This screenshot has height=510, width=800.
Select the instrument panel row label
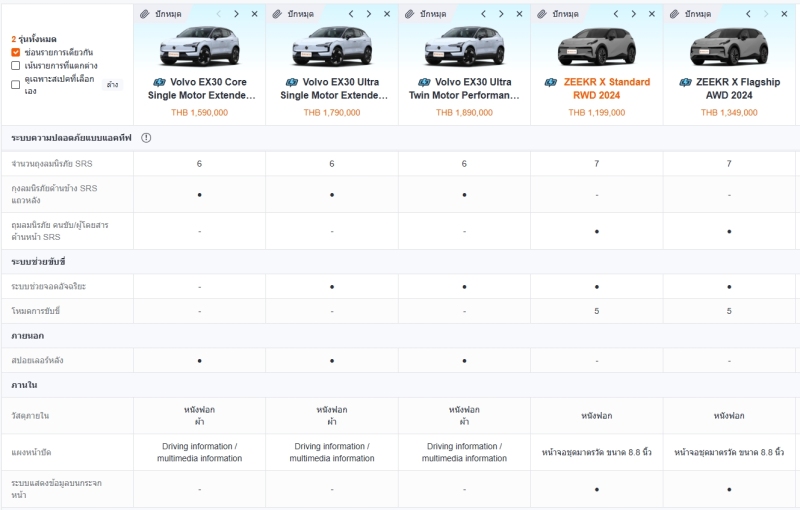[31, 452]
